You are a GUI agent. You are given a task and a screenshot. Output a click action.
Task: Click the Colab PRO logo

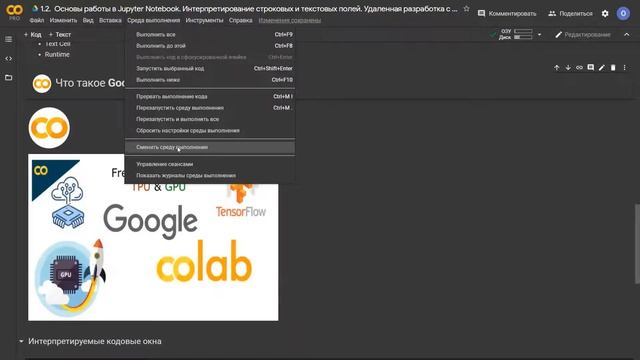(14, 12)
